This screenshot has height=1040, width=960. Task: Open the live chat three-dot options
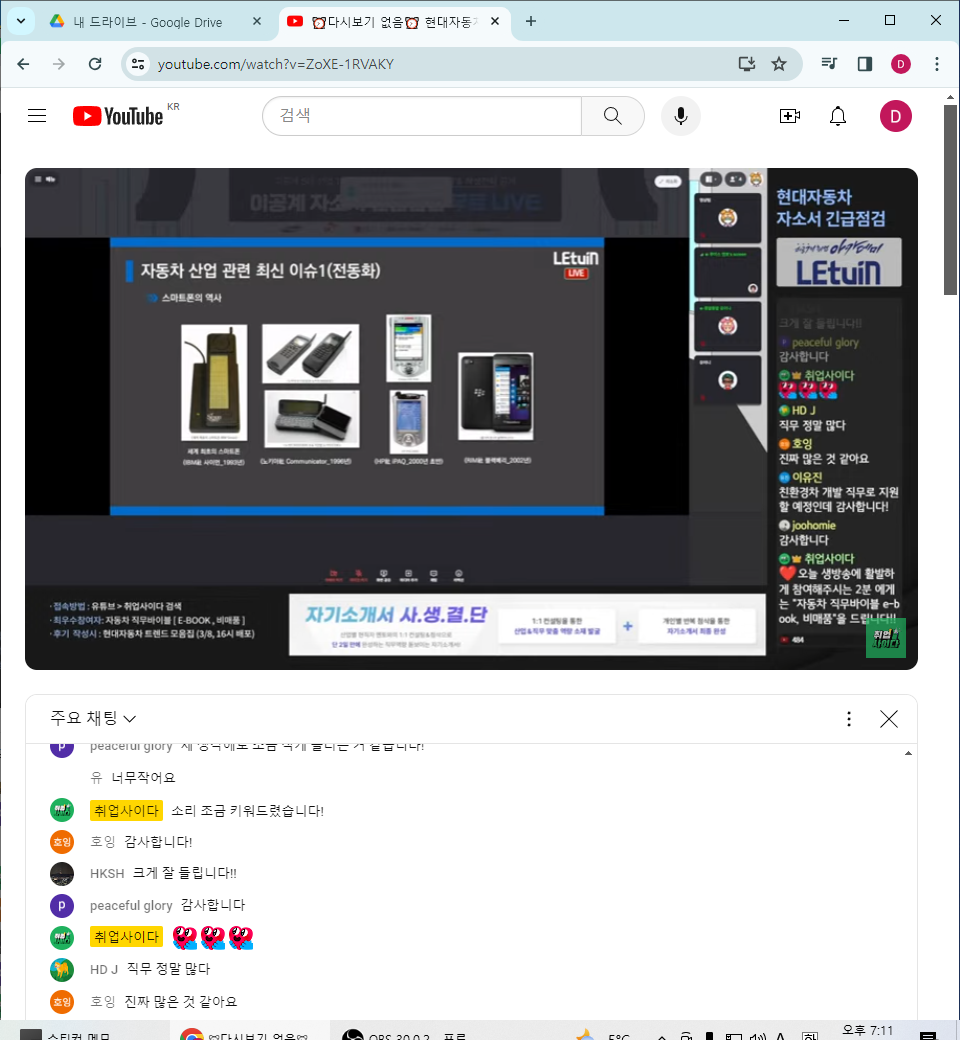pos(849,718)
